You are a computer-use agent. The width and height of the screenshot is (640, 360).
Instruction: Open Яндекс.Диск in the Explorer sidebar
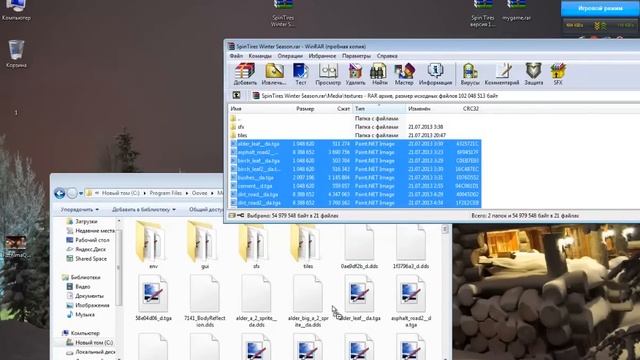click(x=86, y=249)
